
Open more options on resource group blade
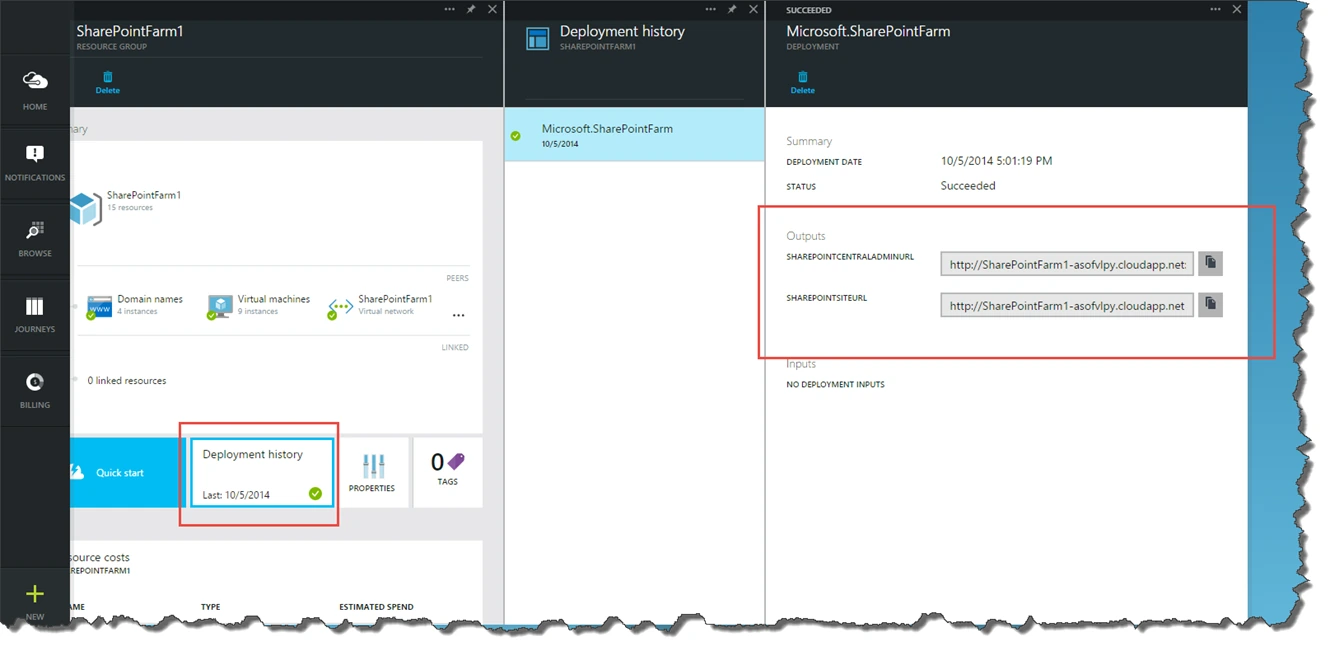click(x=449, y=9)
